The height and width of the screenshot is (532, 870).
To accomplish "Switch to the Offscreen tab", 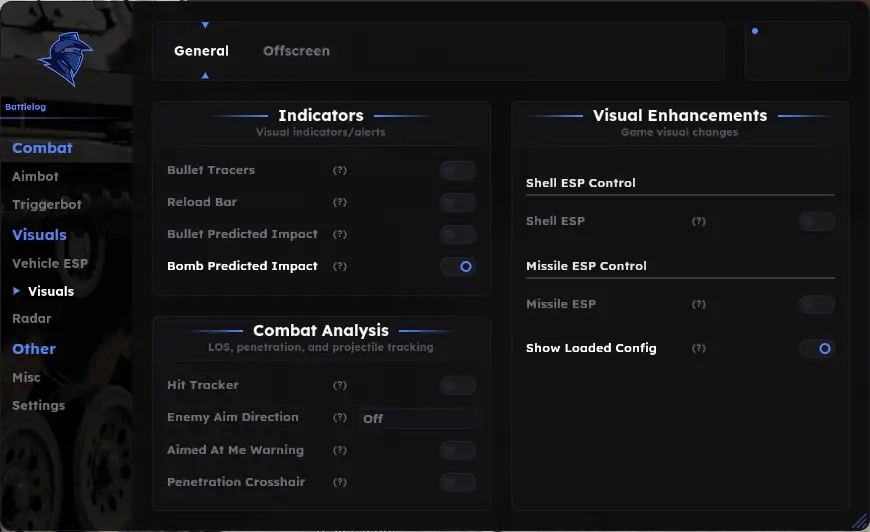I will 296,51.
